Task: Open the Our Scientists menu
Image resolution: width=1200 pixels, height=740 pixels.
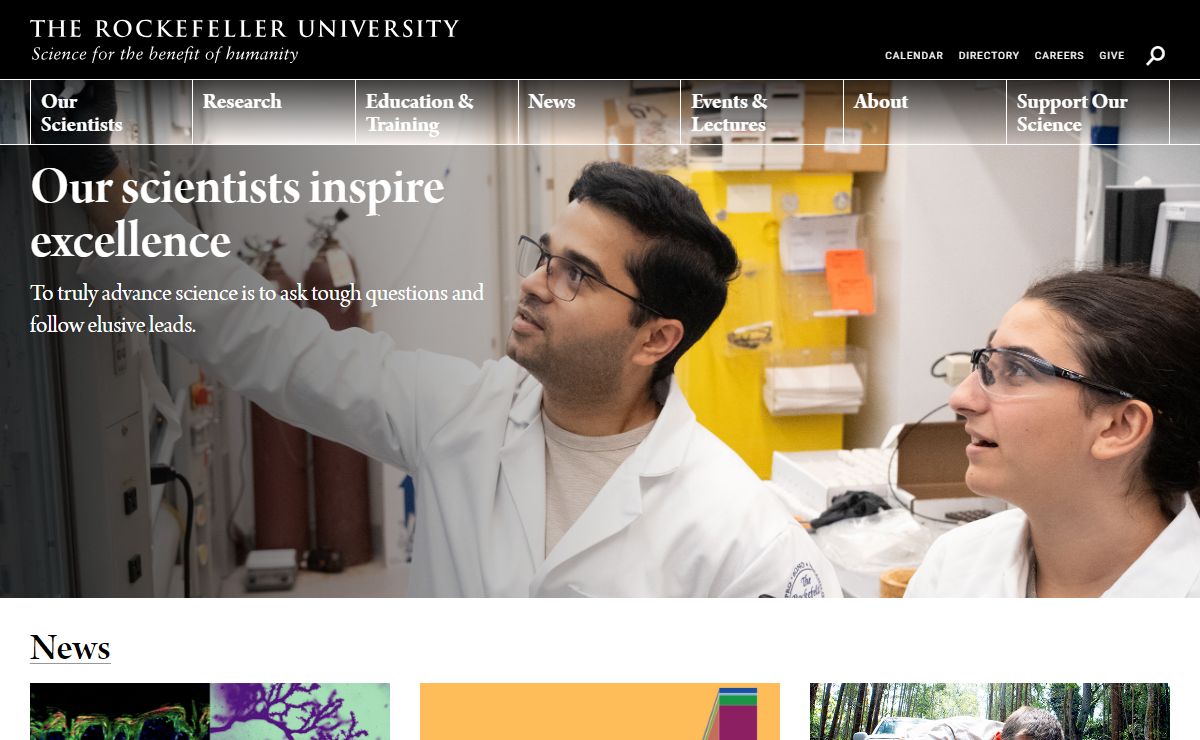Action: click(x=111, y=112)
